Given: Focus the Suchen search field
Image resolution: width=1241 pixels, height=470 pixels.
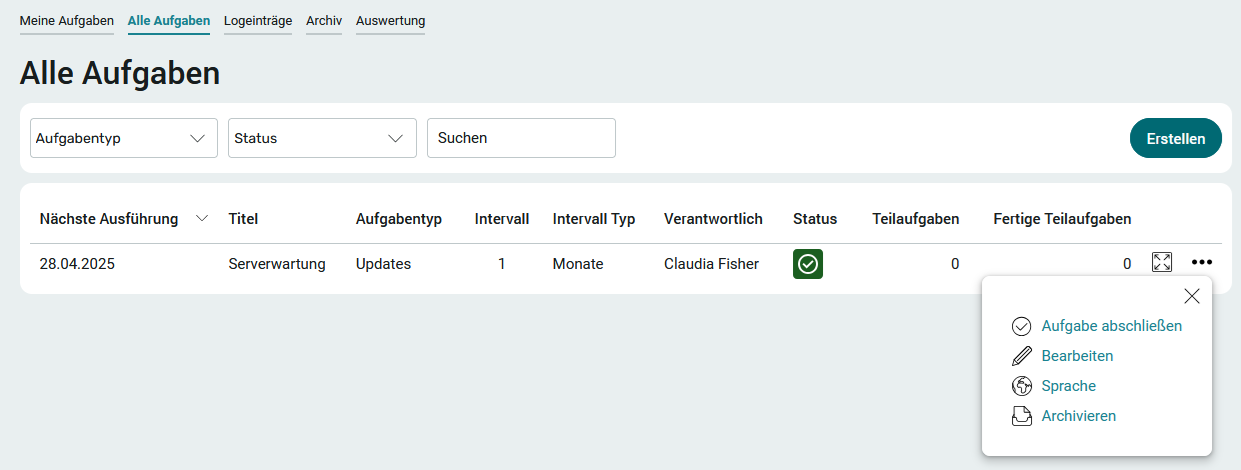Looking at the screenshot, I should (x=521, y=138).
